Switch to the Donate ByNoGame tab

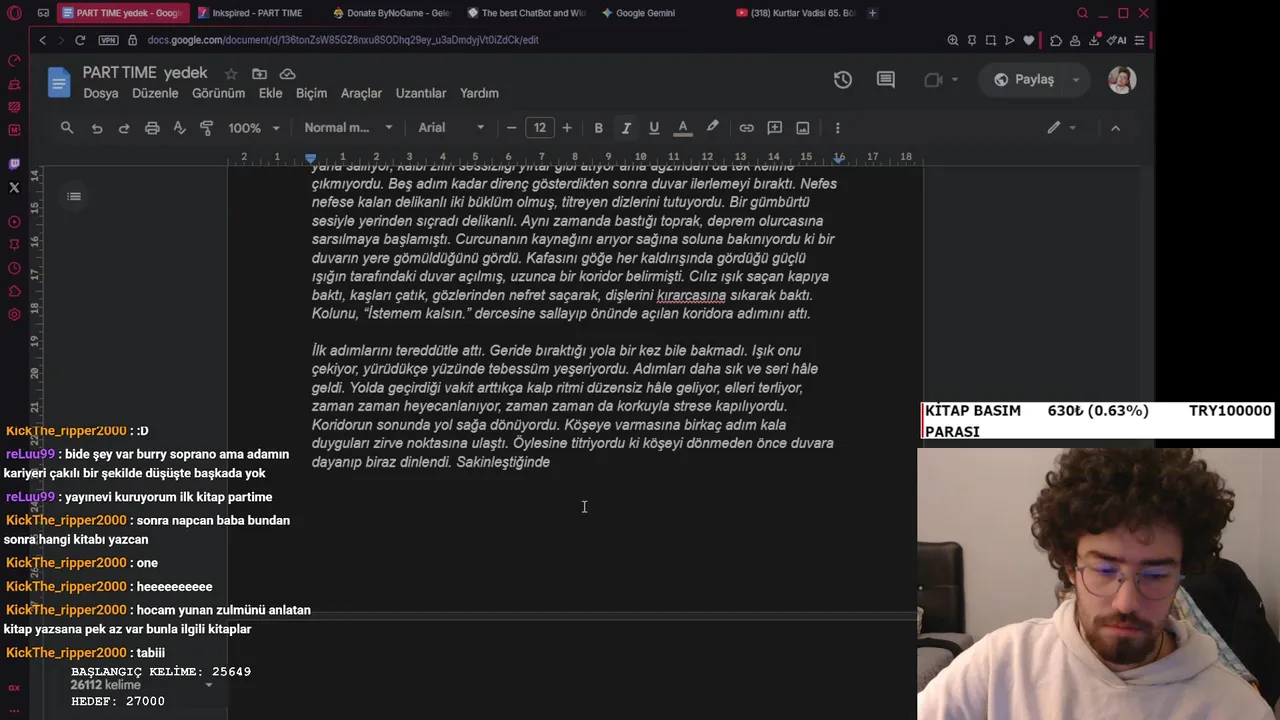pos(392,13)
